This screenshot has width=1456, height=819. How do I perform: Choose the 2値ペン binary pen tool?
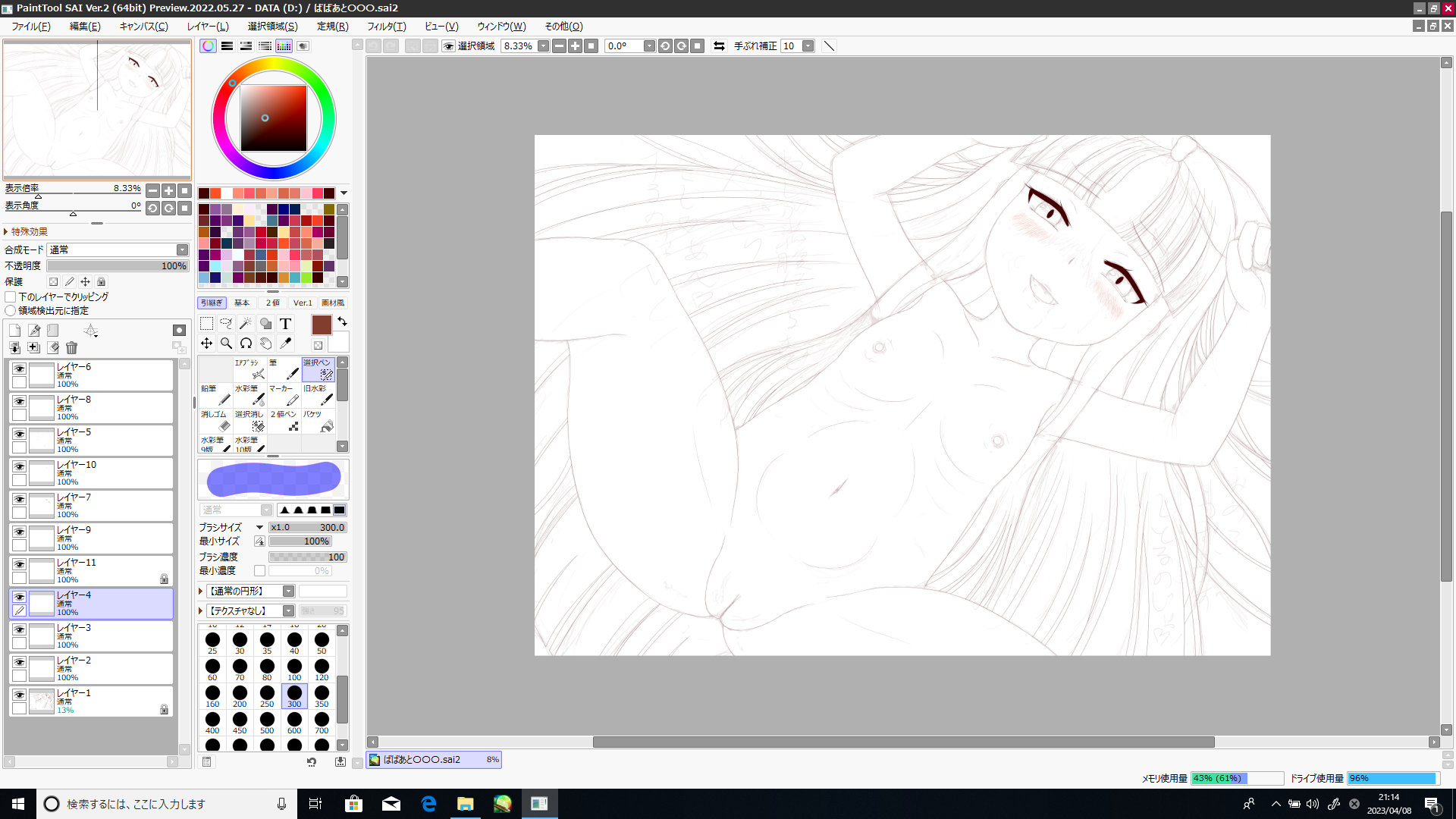tap(284, 421)
